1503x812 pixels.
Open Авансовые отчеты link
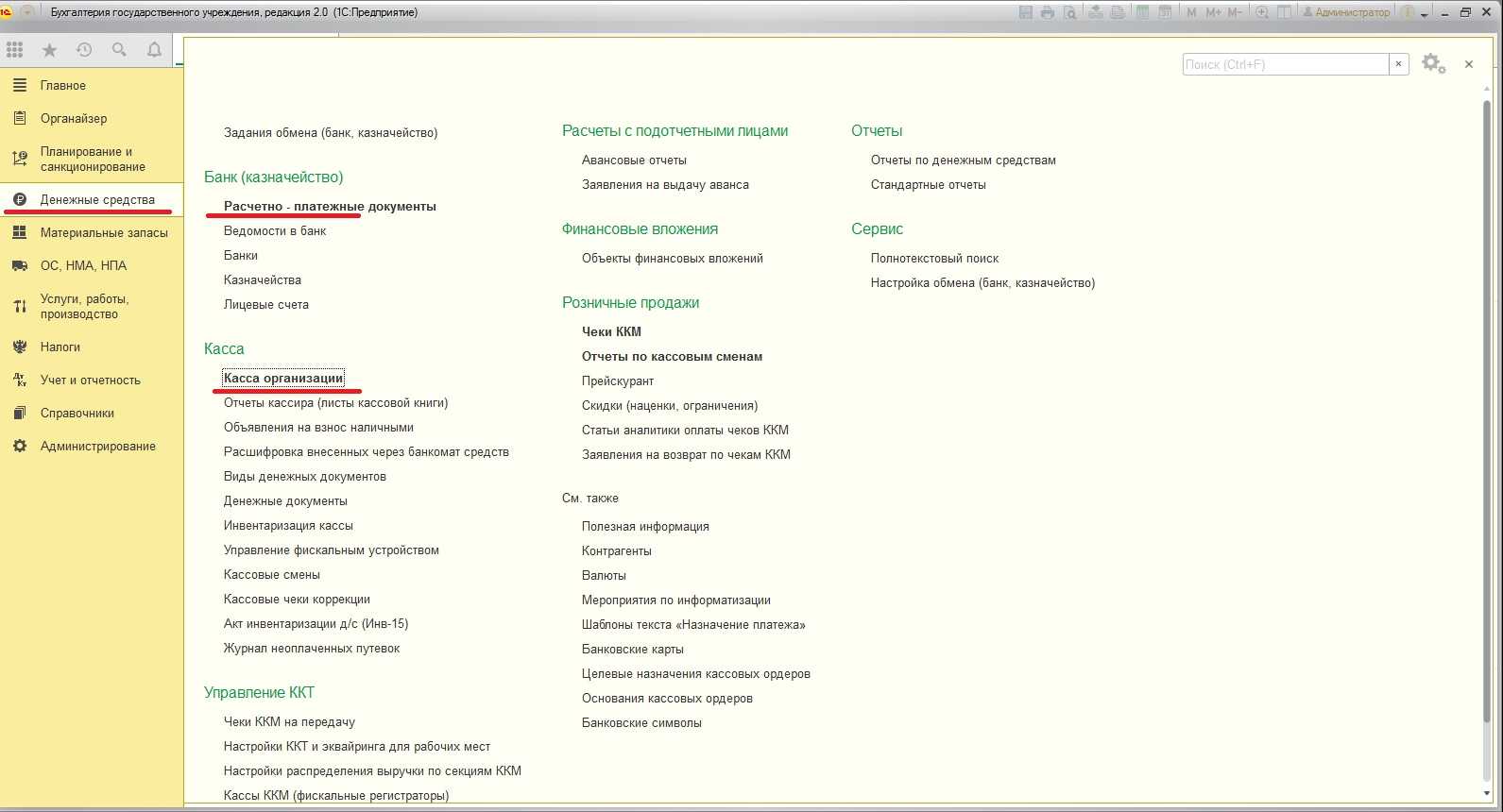click(x=634, y=160)
